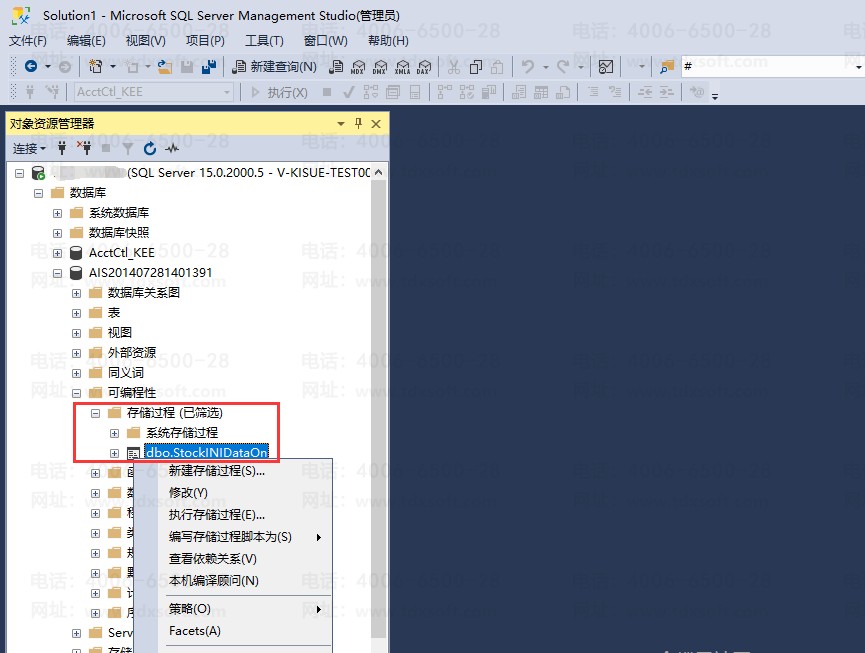The width and height of the screenshot is (865, 653).
Task: Open the 工具(T) menu
Action: pyautogui.click(x=264, y=41)
